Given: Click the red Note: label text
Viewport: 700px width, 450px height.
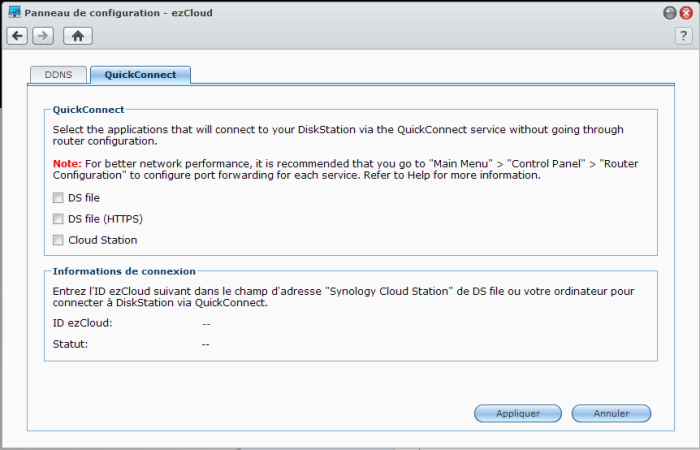Looking at the screenshot, I should point(68,161).
